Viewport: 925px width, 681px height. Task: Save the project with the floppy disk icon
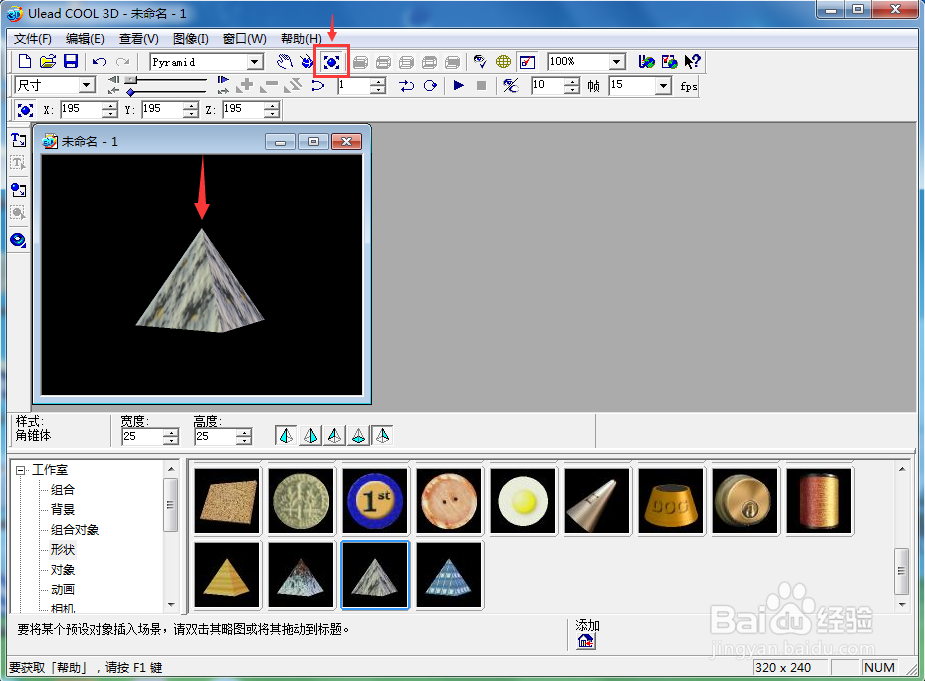click(x=71, y=61)
